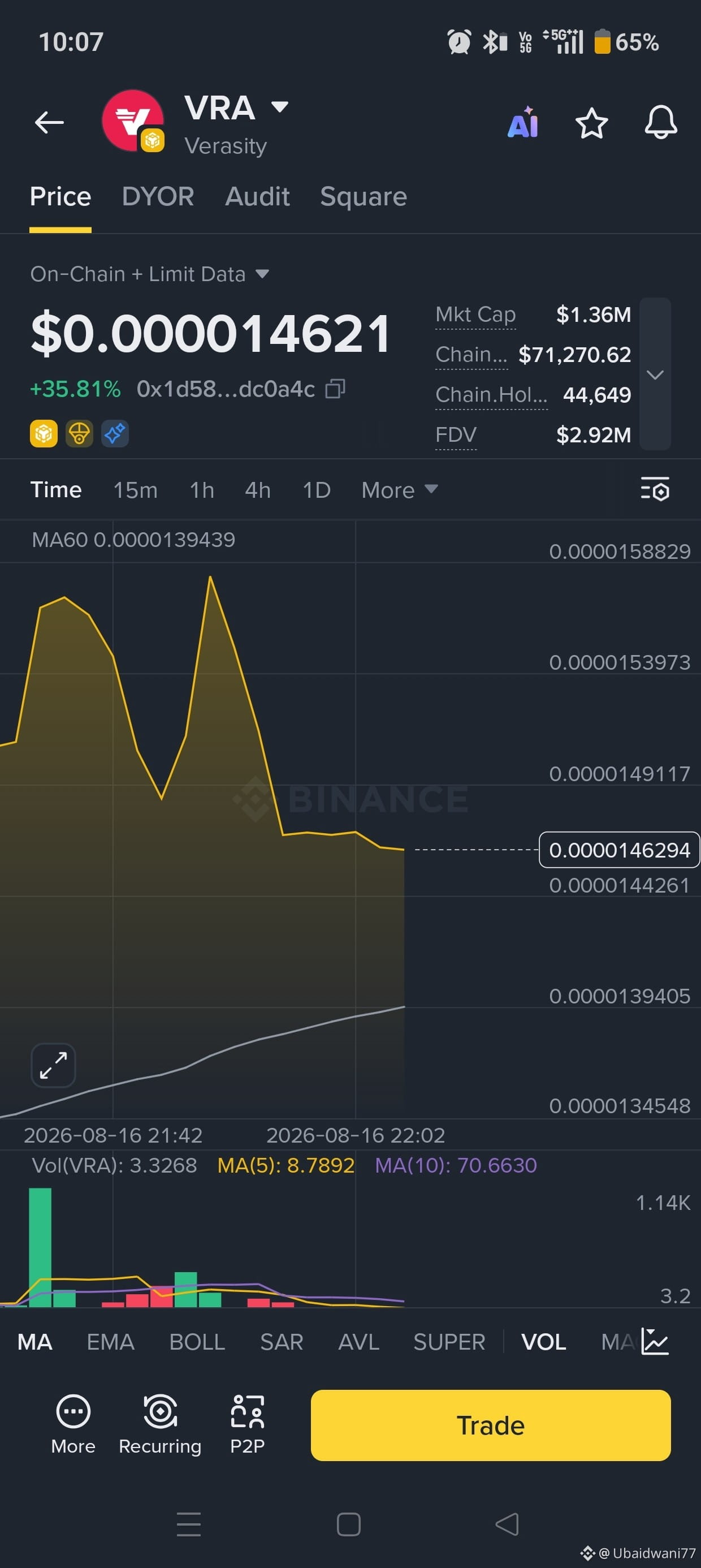Tap the FDV label
This screenshot has height=1568, width=701.
click(x=456, y=435)
